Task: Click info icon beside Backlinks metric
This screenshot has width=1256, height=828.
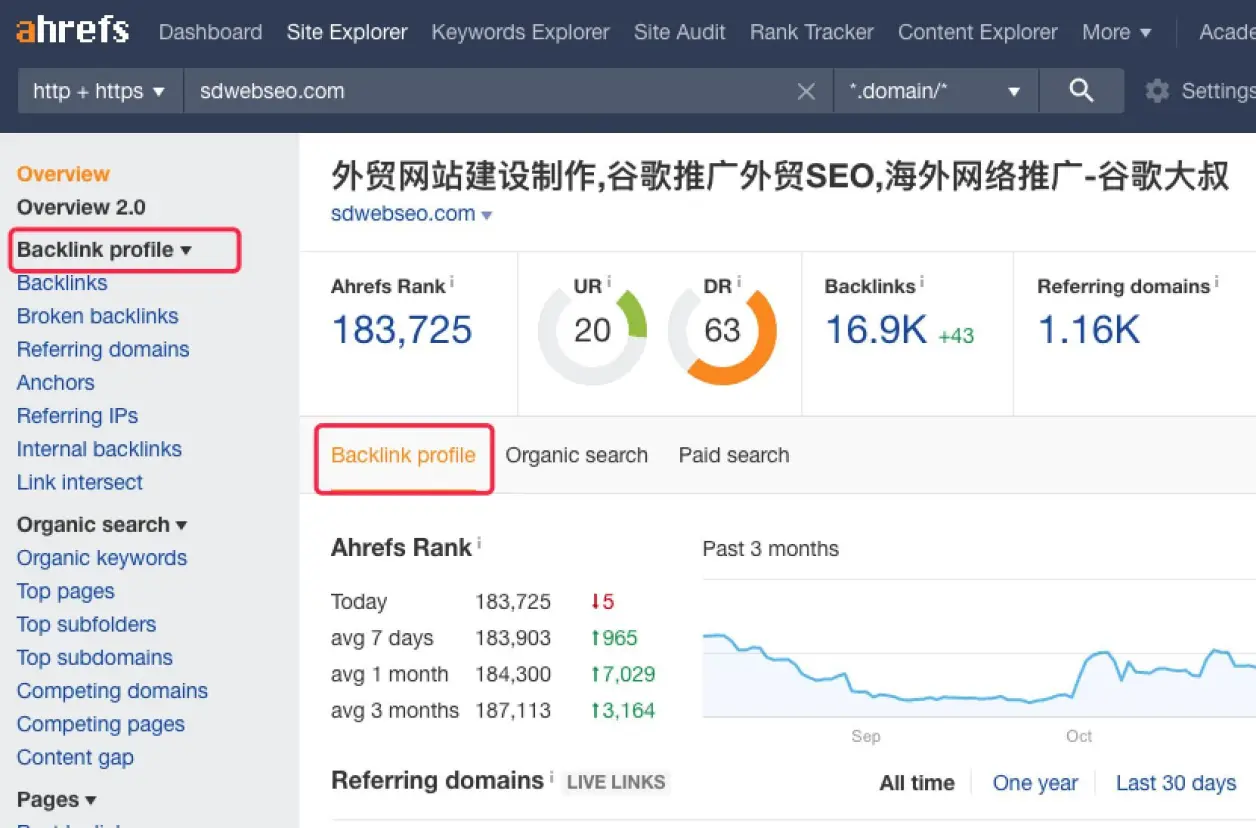Action: (x=921, y=284)
